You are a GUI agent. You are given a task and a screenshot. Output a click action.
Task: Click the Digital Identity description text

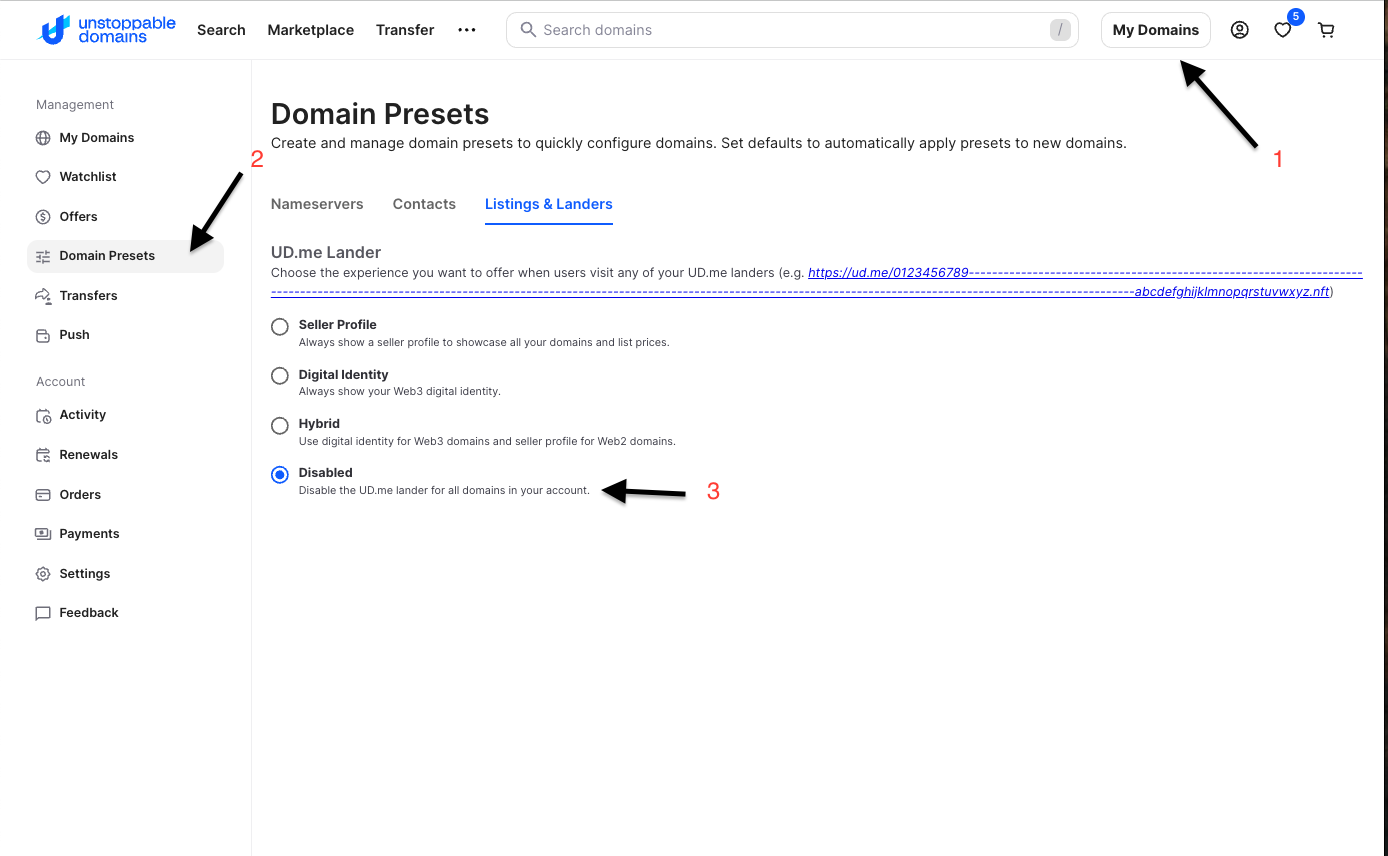(x=400, y=391)
